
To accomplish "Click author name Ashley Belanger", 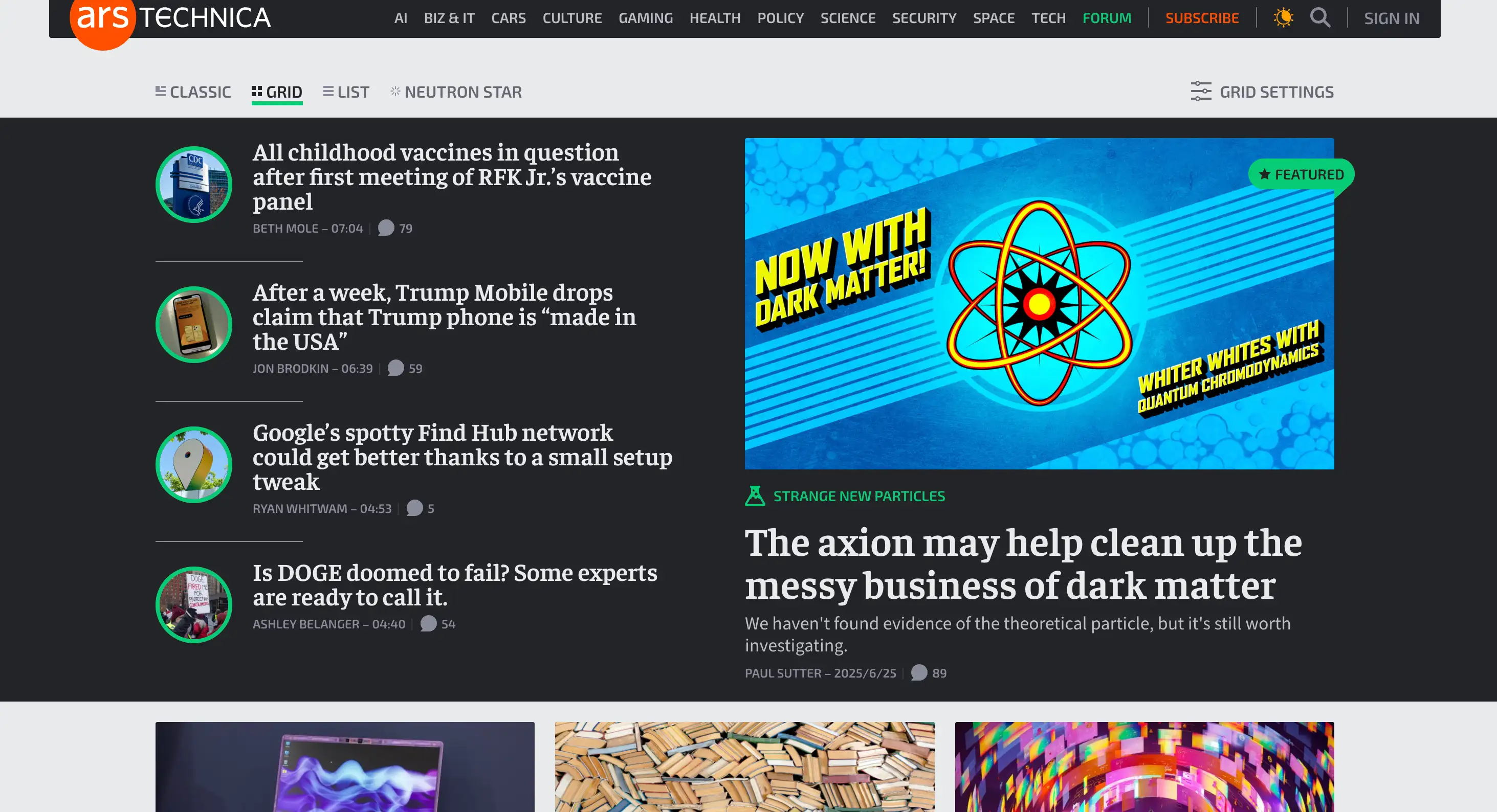I will click(306, 624).
